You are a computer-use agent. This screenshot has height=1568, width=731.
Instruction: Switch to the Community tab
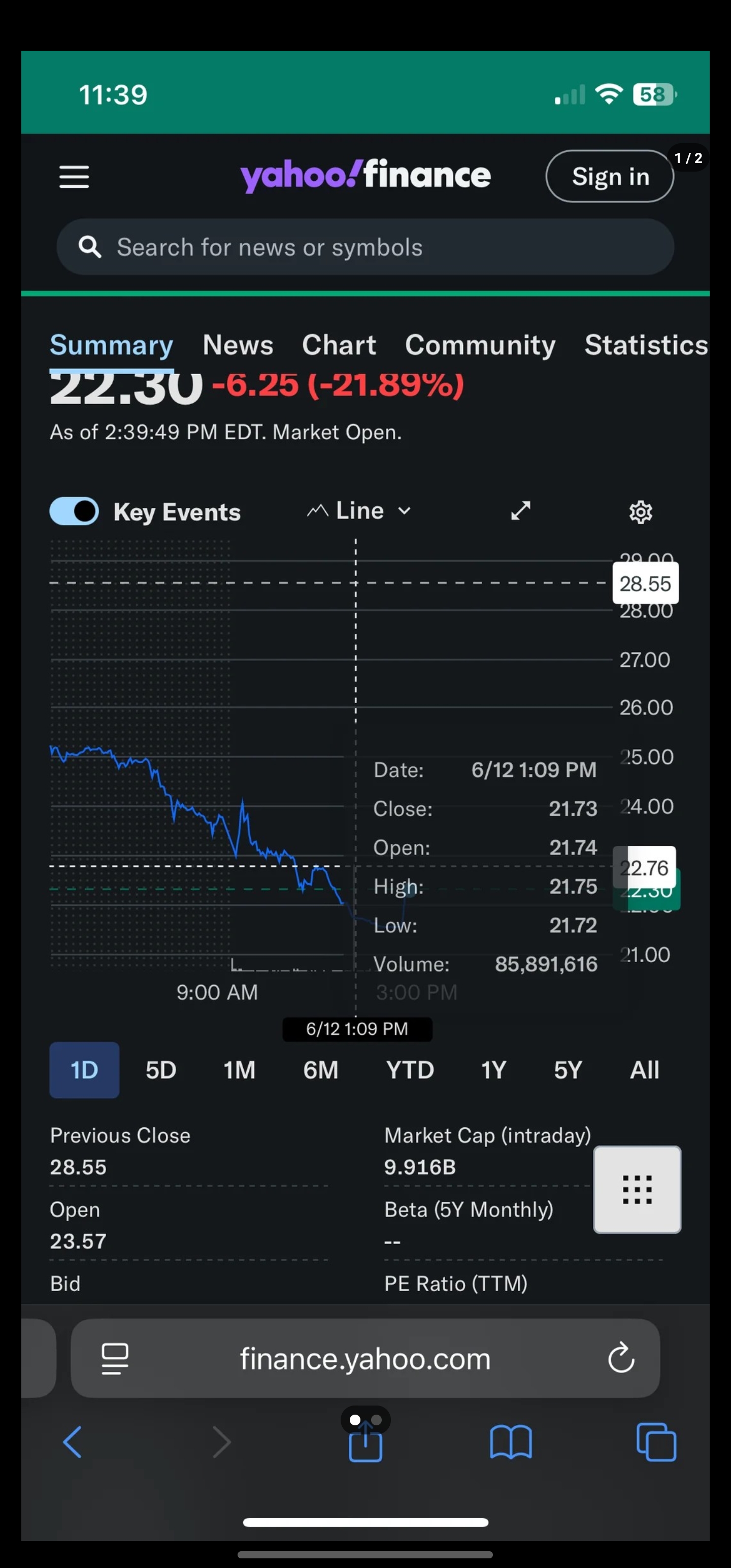click(480, 345)
